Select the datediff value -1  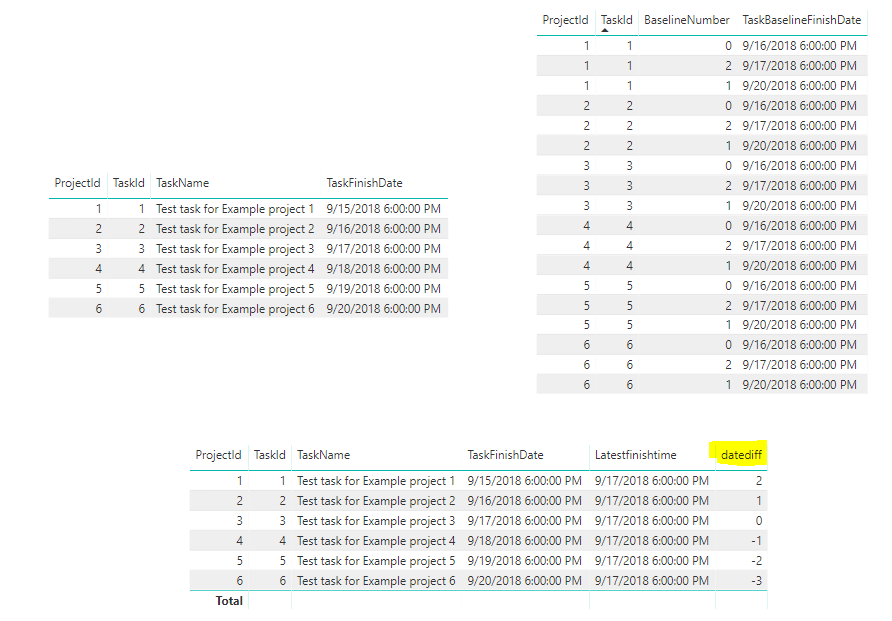pyautogui.click(x=756, y=541)
